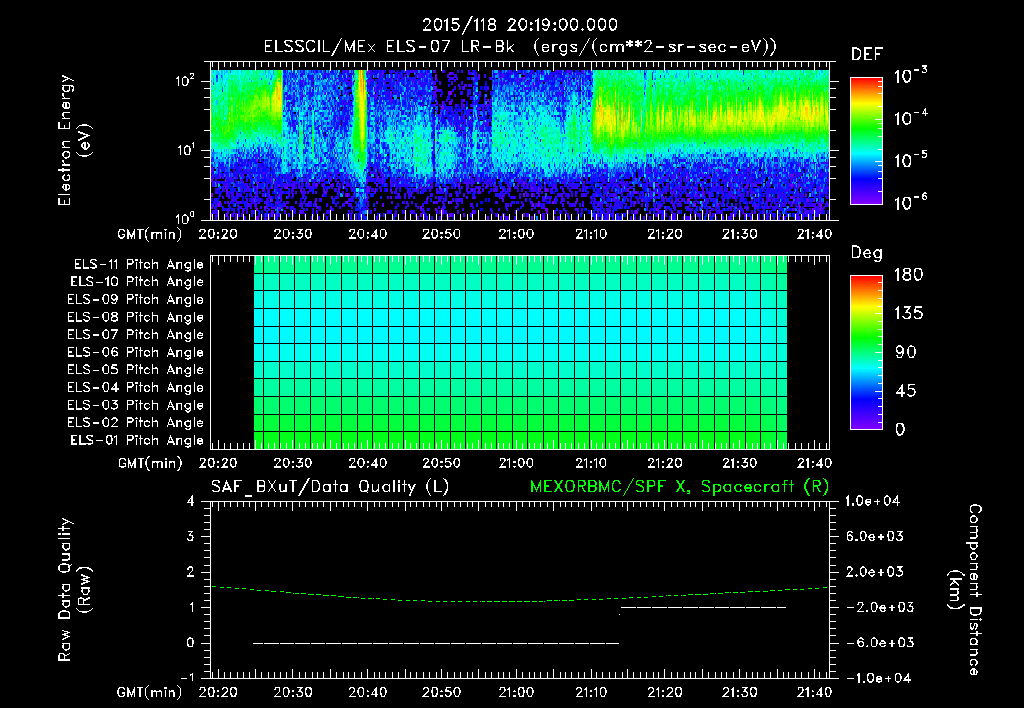1024x708 pixels.
Task: Click the 180 tick on Deg scale
Action: pos(908,274)
